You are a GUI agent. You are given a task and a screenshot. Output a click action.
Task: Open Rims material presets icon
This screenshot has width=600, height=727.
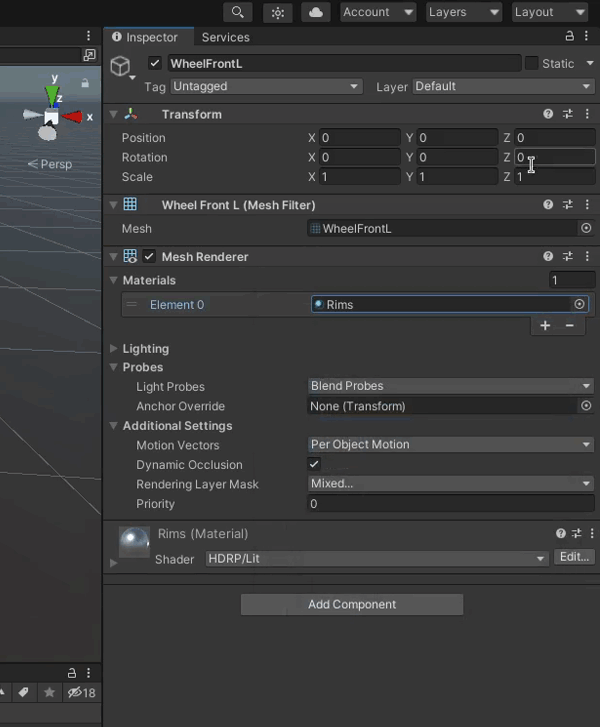click(576, 533)
